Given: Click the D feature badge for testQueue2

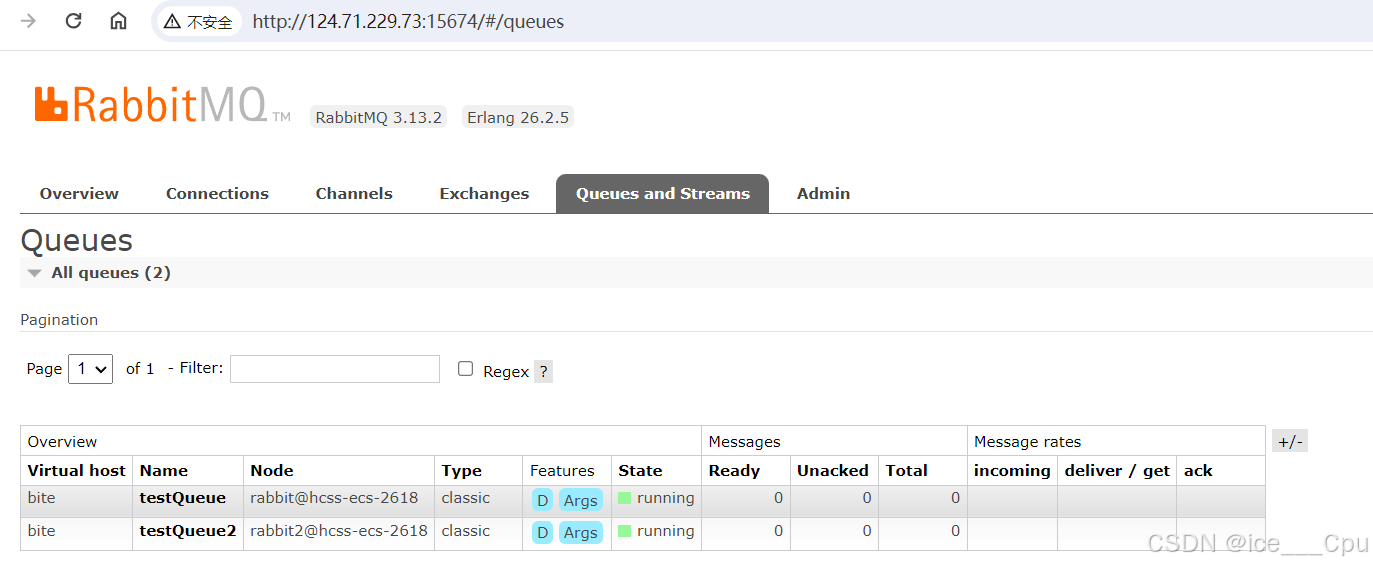Looking at the screenshot, I should pyautogui.click(x=542, y=532).
